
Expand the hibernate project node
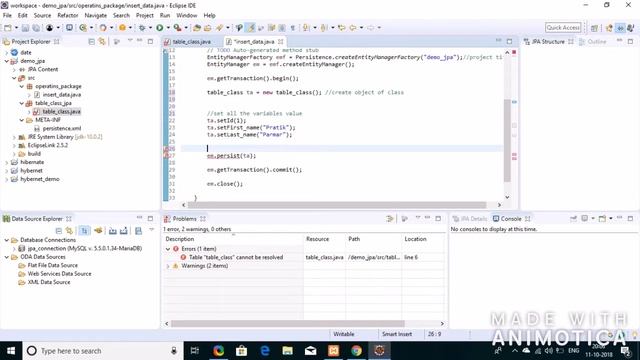click(x=7, y=162)
